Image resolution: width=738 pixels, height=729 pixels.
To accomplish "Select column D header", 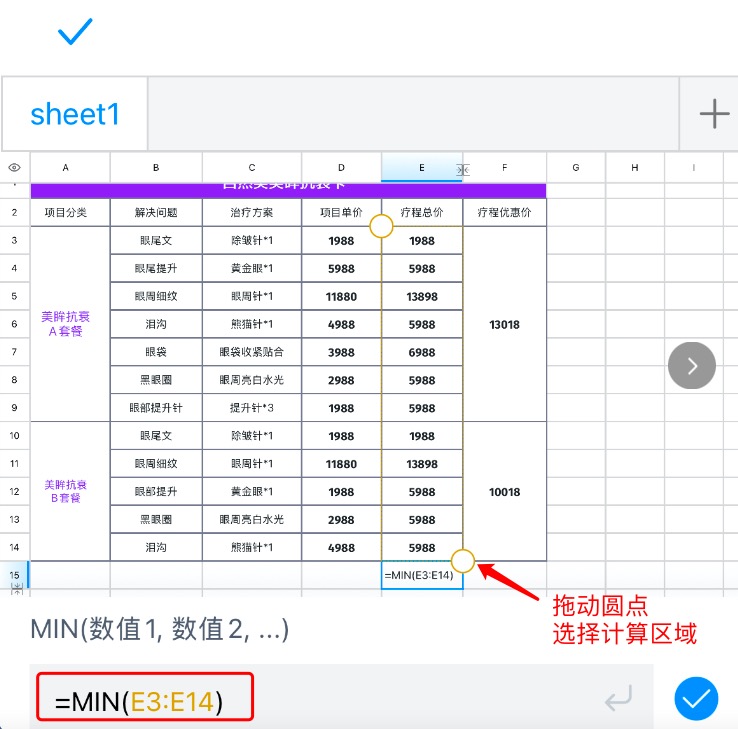I will (341, 168).
